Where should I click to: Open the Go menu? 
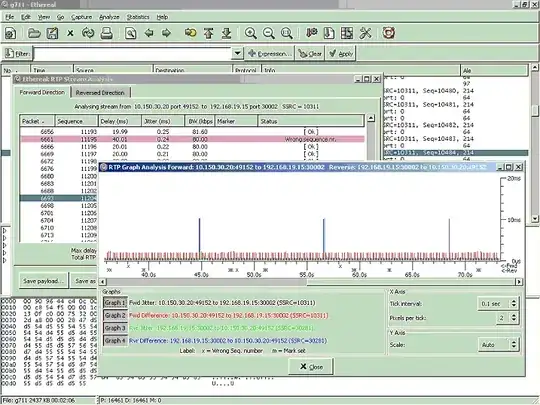pos(60,17)
